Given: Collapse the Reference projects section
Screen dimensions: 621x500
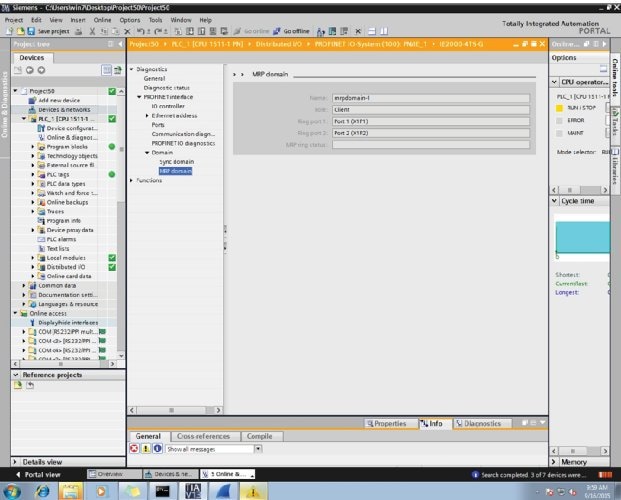Looking at the screenshot, I should coord(15,375).
